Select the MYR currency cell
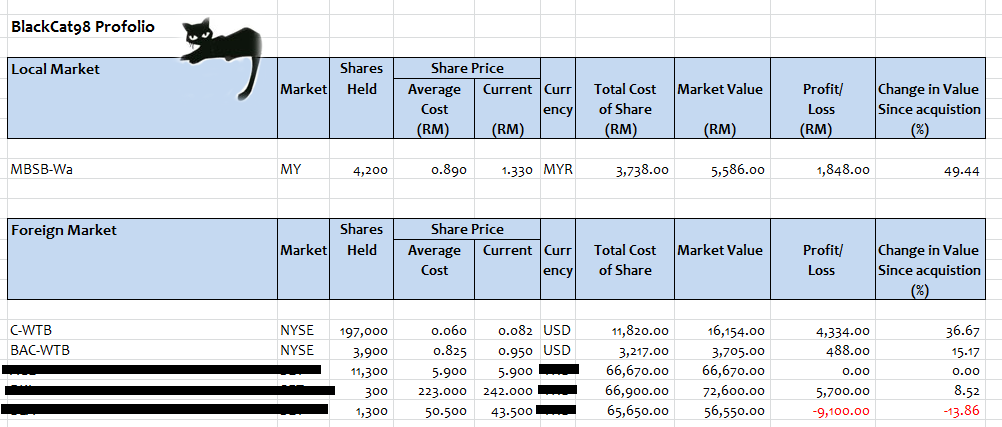1002x427 pixels. (x=557, y=170)
